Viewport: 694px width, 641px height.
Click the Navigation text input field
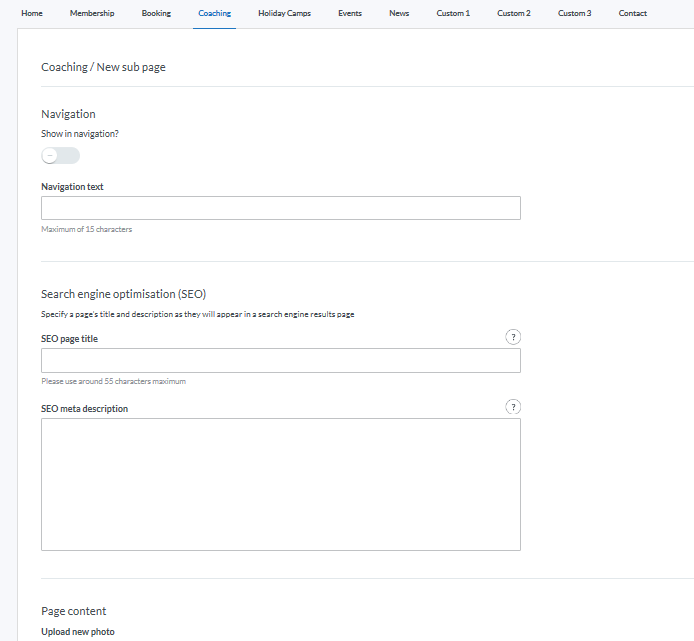[x=280, y=208]
